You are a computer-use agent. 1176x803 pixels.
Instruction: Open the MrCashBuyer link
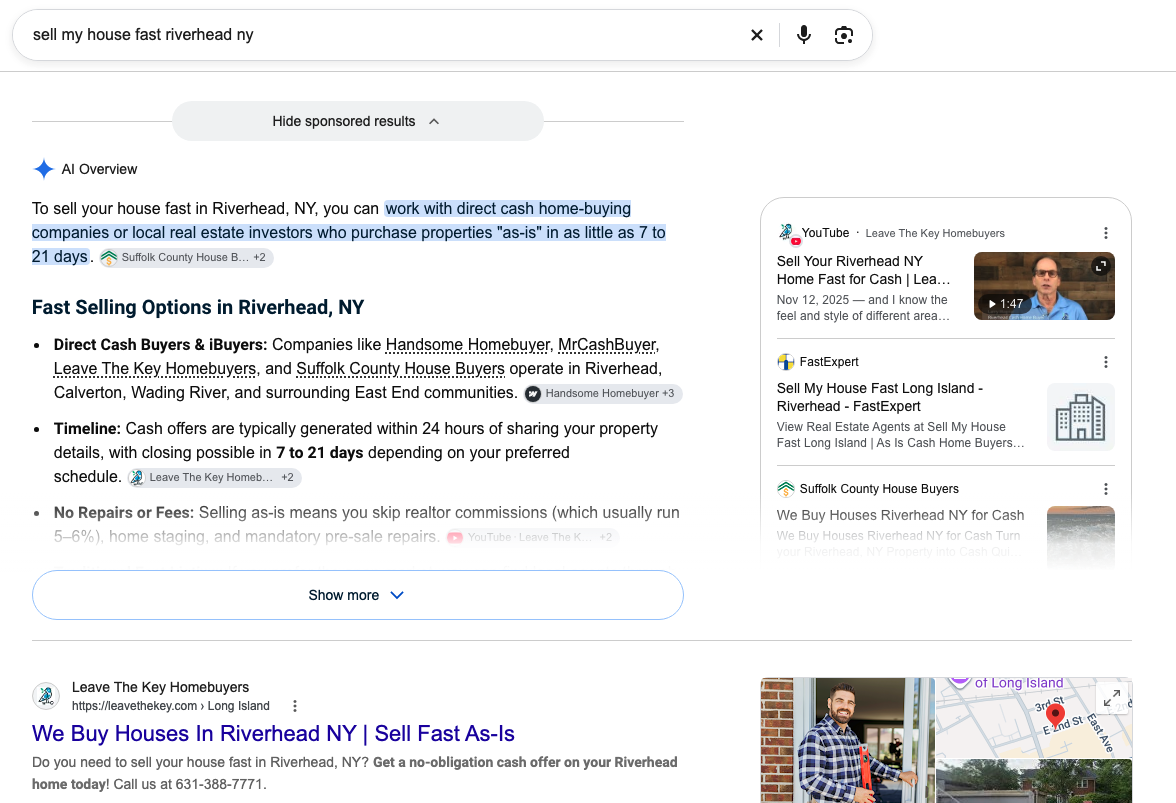click(x=607, y=345)
